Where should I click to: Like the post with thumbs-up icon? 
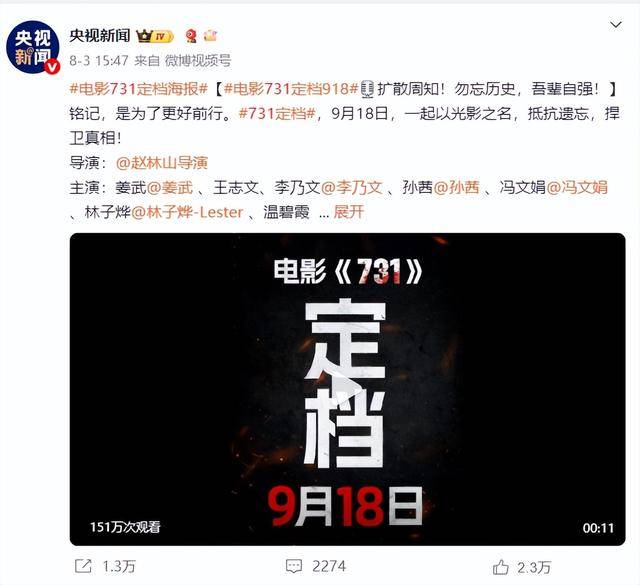click(x=500, y=567)
